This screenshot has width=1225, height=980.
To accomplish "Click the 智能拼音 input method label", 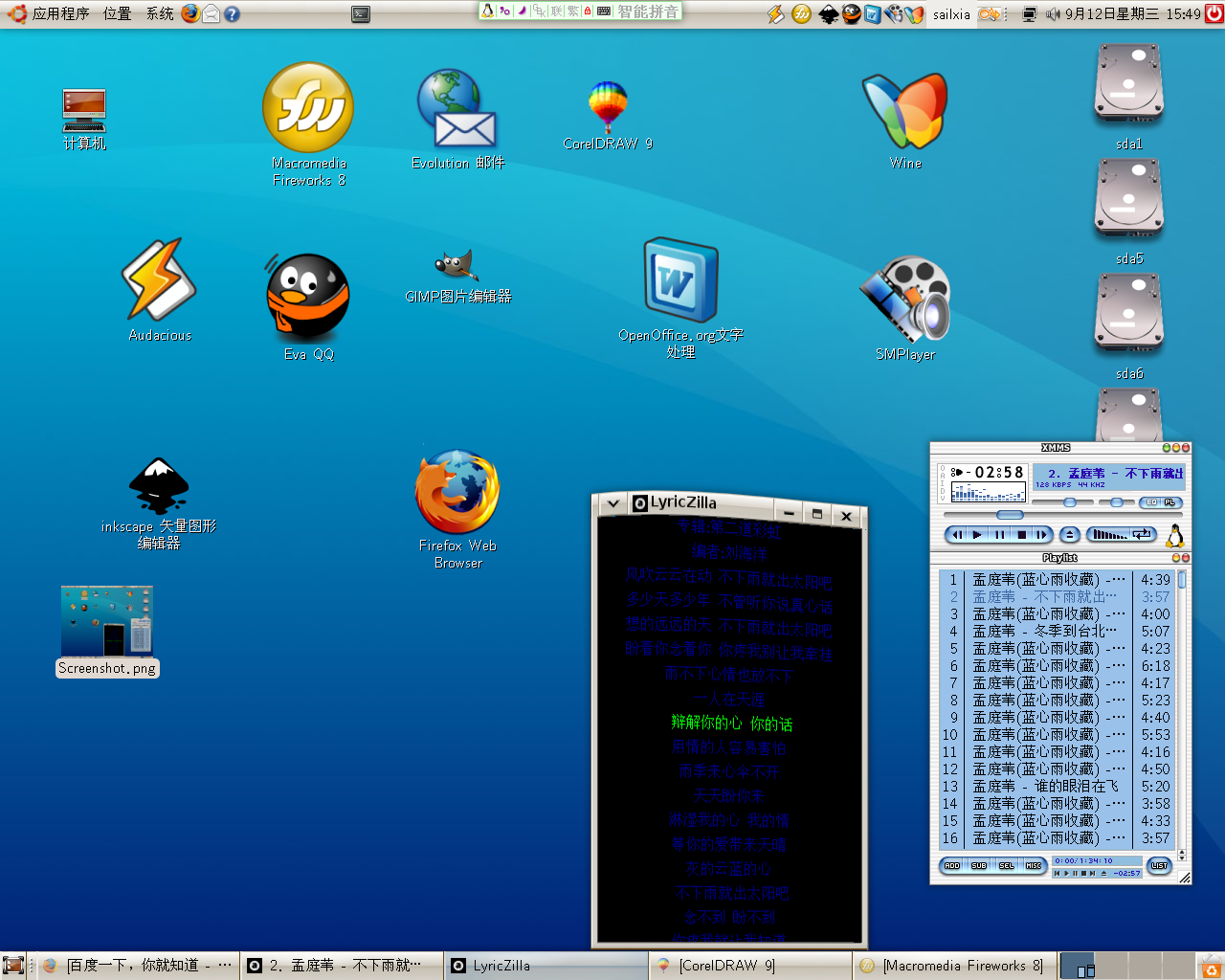I will point(648,11).
